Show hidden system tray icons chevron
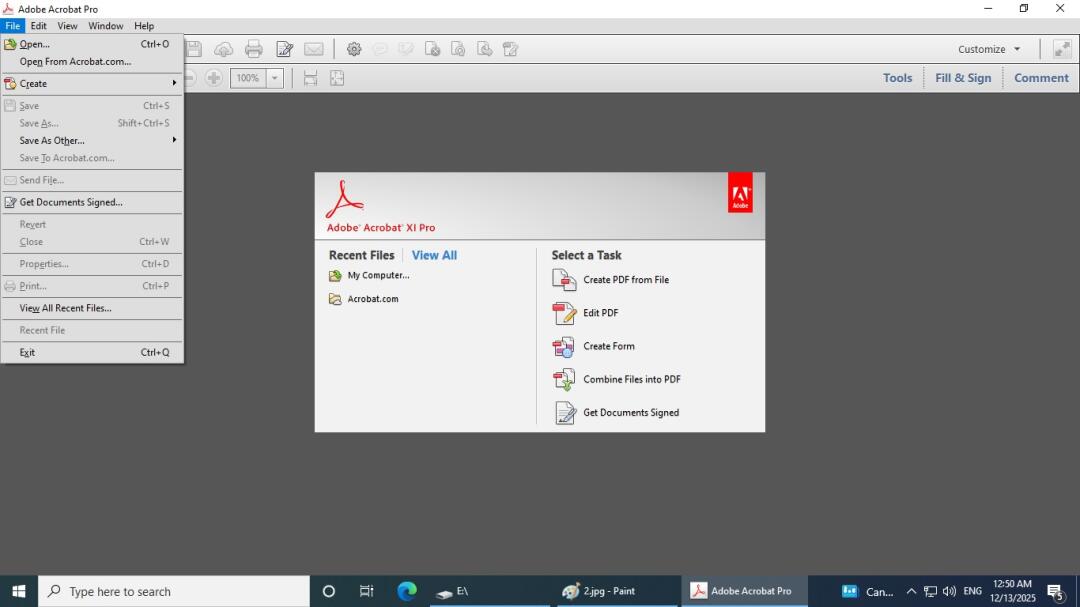The height and width of the screenshot is (607, 1080). click(x=911, y=591)
